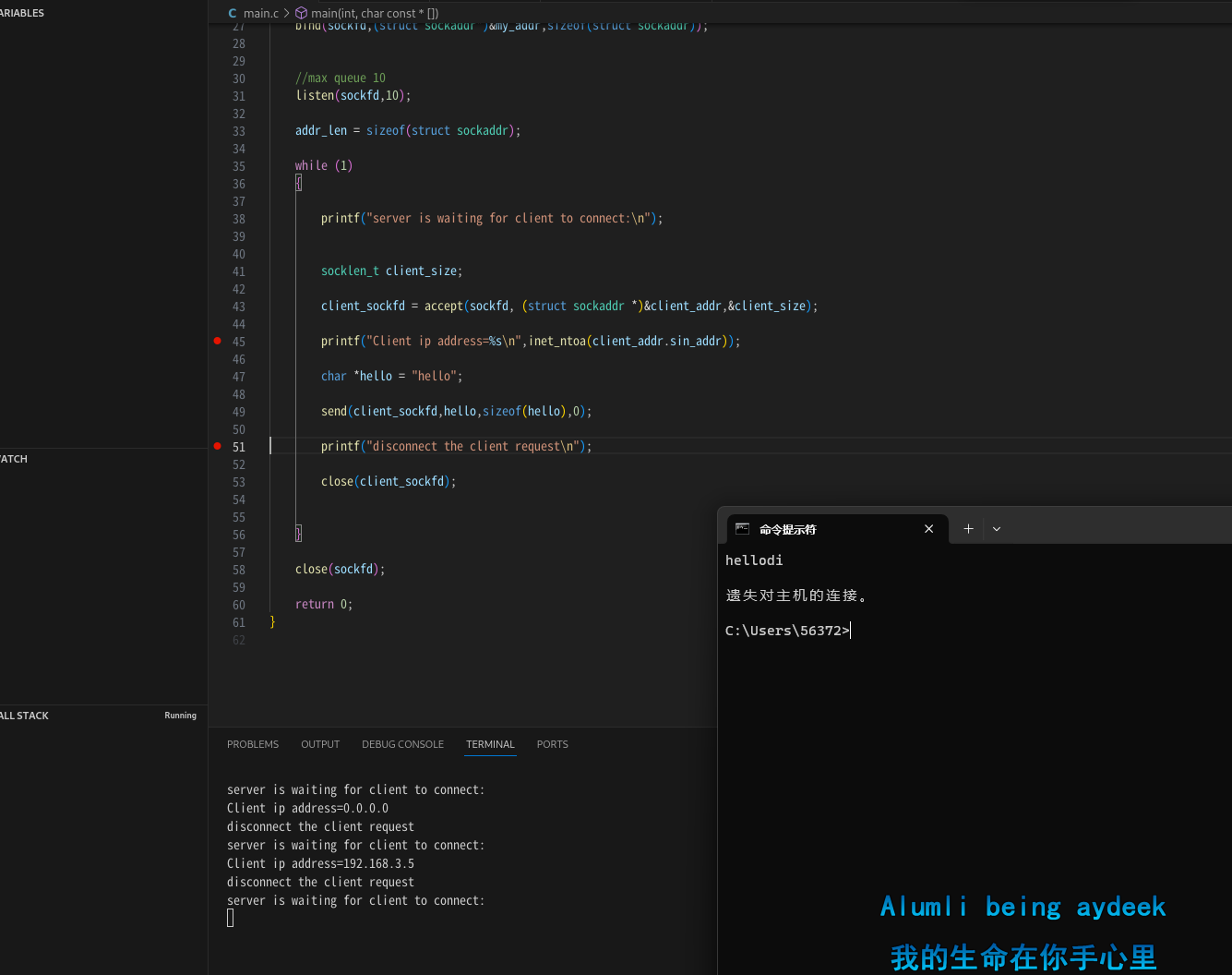Click the //max queue 10 comment
This screenshot has width=1232, height=975.
click(x=341, y=78)
